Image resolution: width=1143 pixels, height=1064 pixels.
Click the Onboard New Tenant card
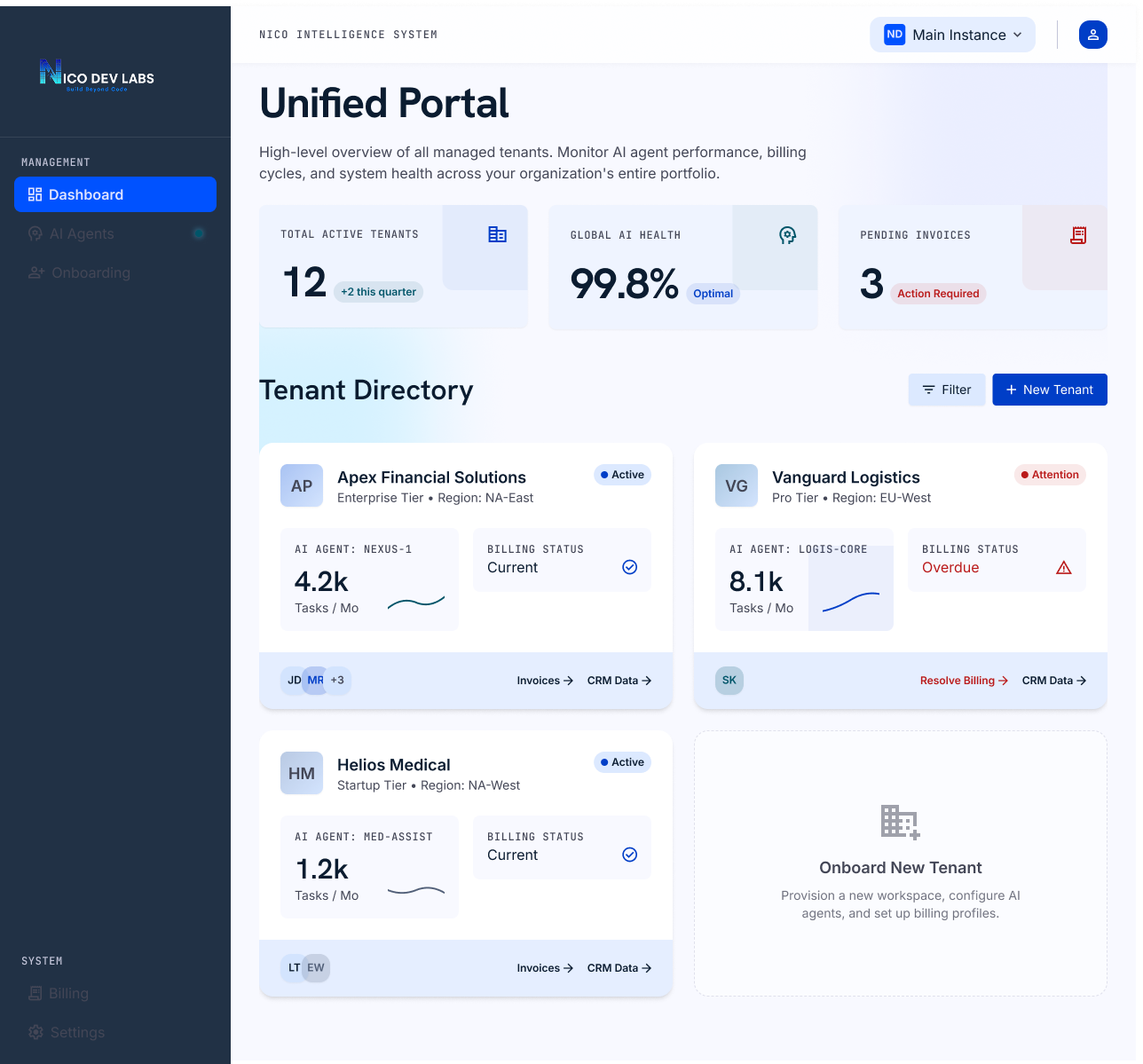coord(901,863)
